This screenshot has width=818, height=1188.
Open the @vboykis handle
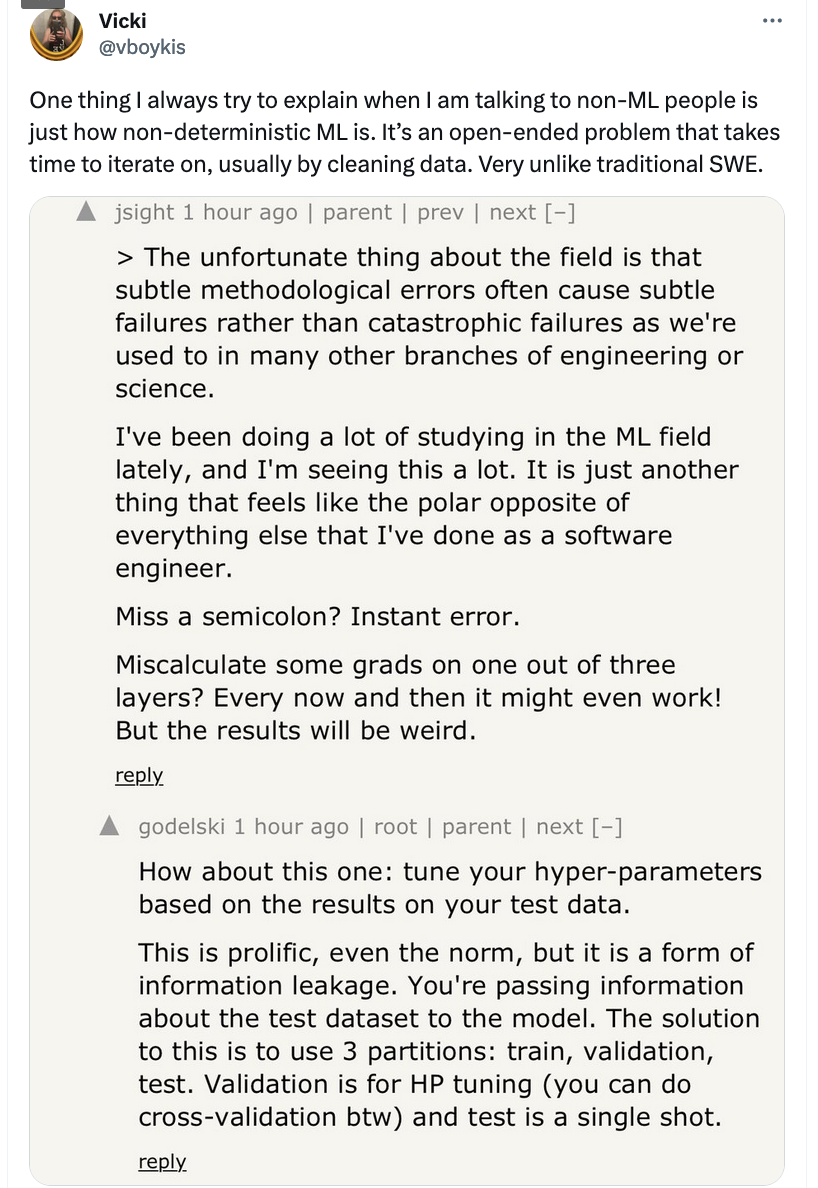point(142,47)
